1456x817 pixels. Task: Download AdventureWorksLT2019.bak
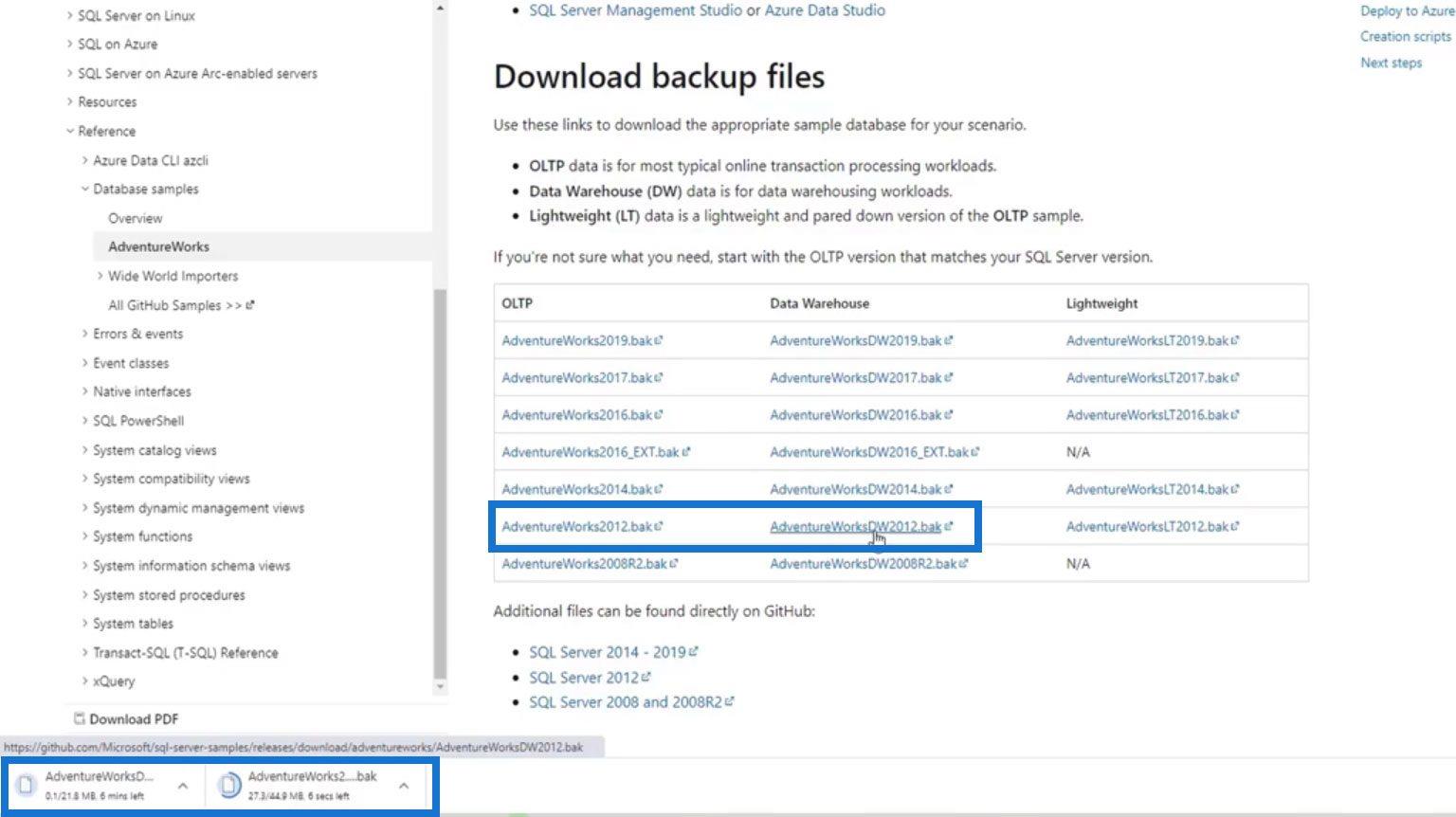(x=1152, y=340)
